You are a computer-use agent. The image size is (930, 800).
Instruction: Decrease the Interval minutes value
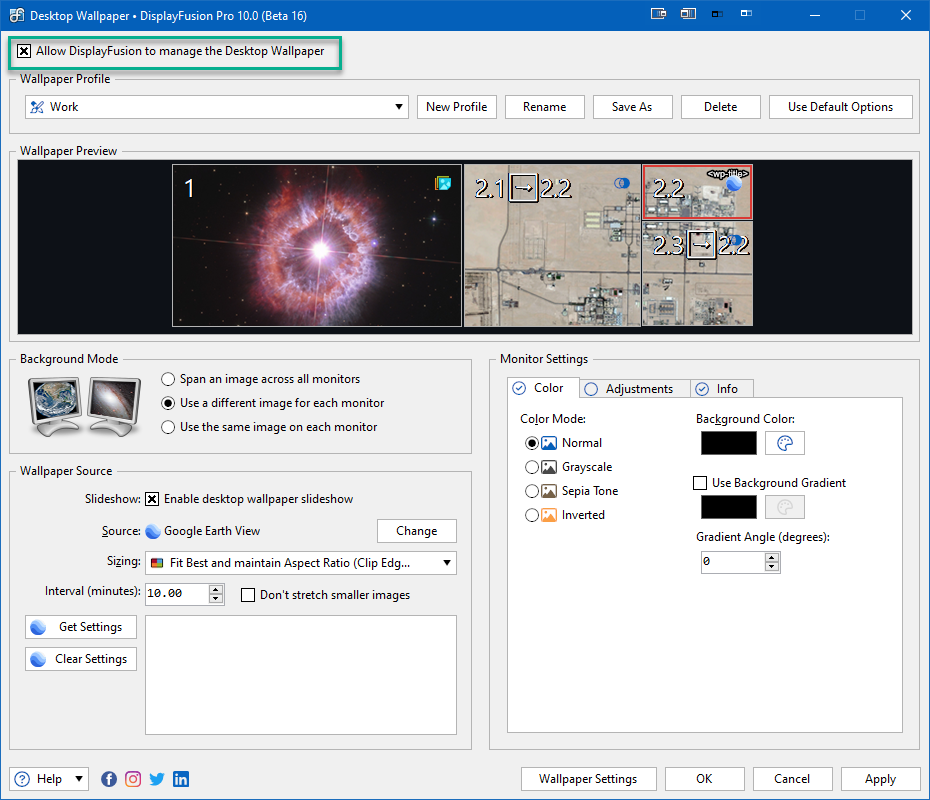216,598
